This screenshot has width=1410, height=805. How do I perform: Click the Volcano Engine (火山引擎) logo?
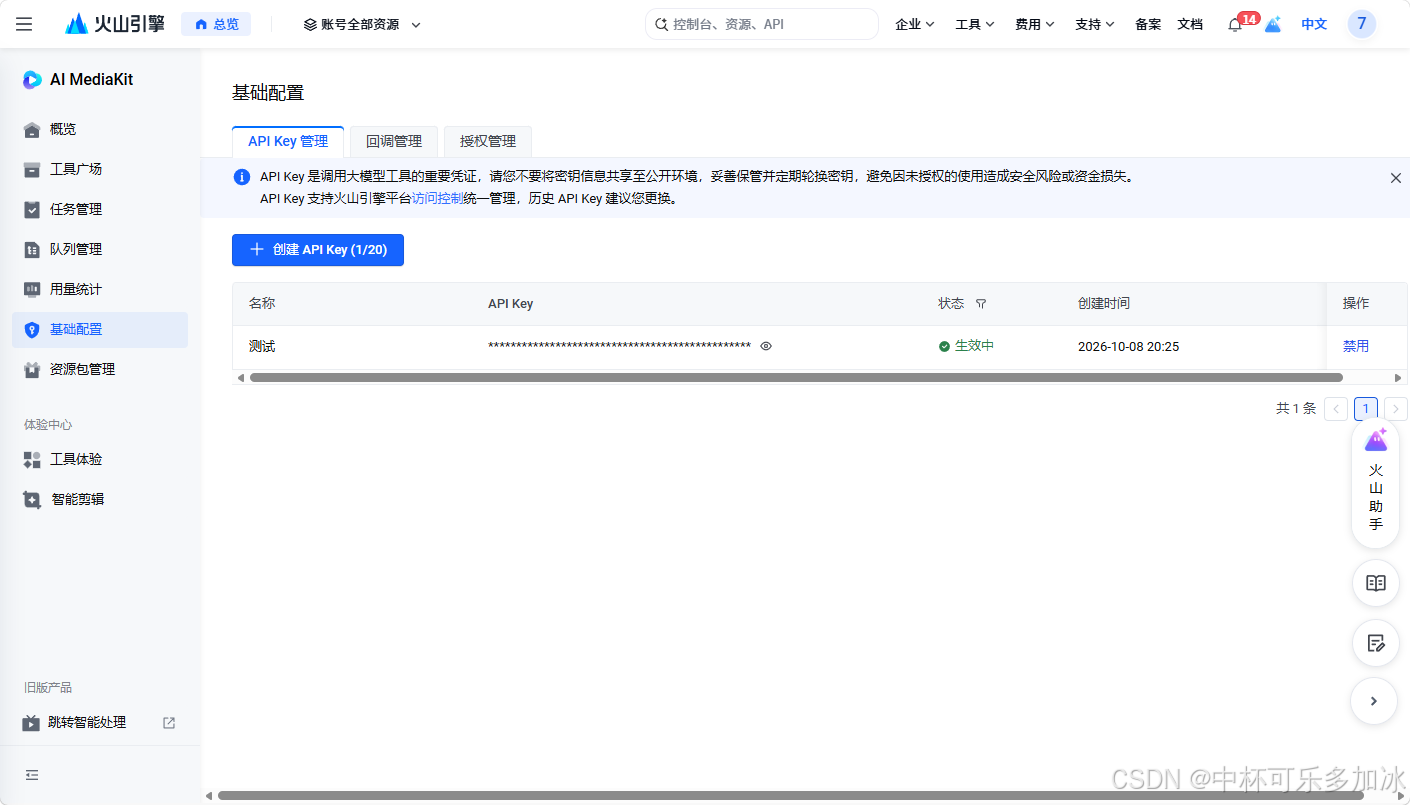(x=115, y=24)
